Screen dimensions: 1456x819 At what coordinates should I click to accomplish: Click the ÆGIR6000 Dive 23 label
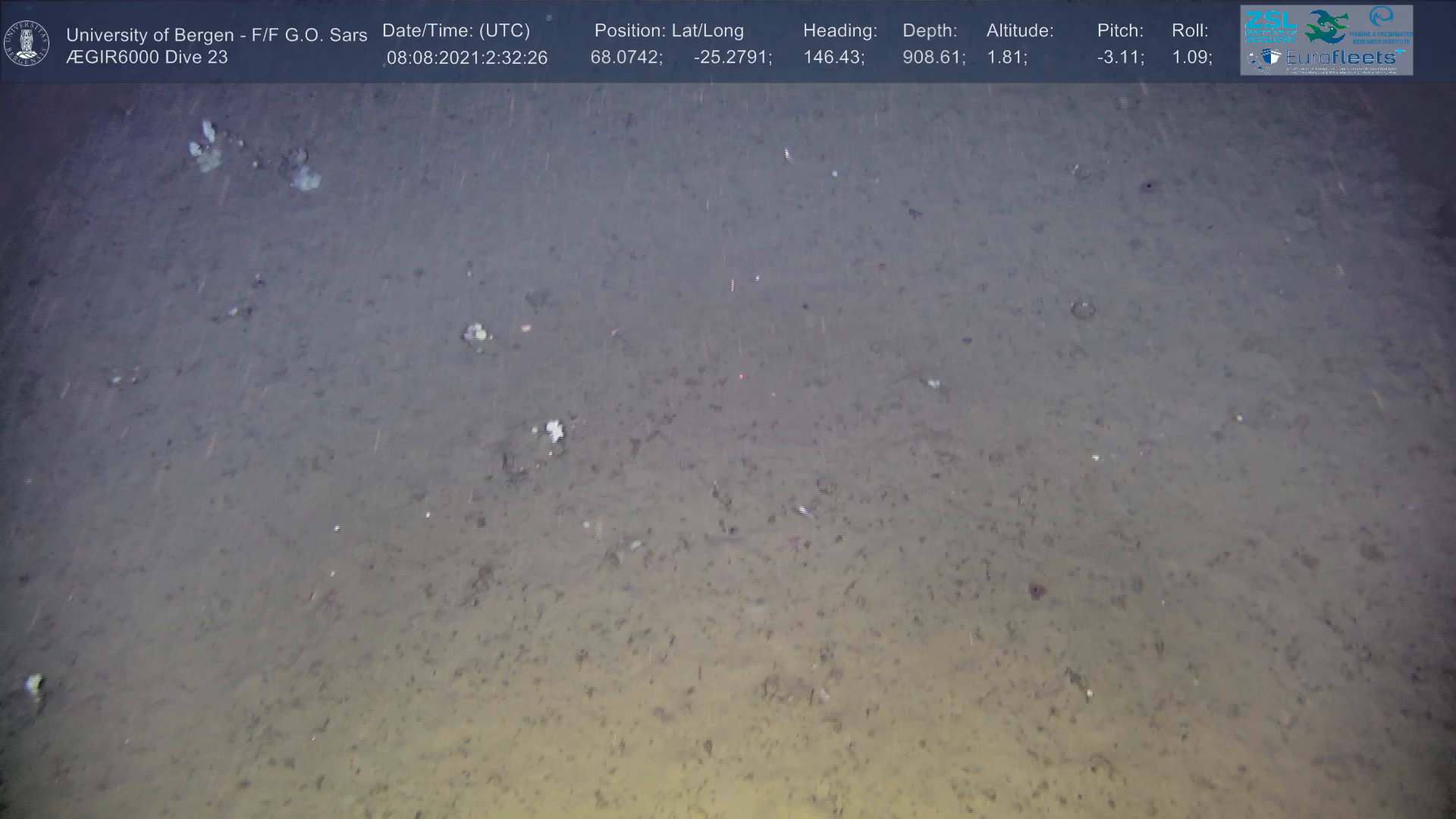[x=146, y=57]
